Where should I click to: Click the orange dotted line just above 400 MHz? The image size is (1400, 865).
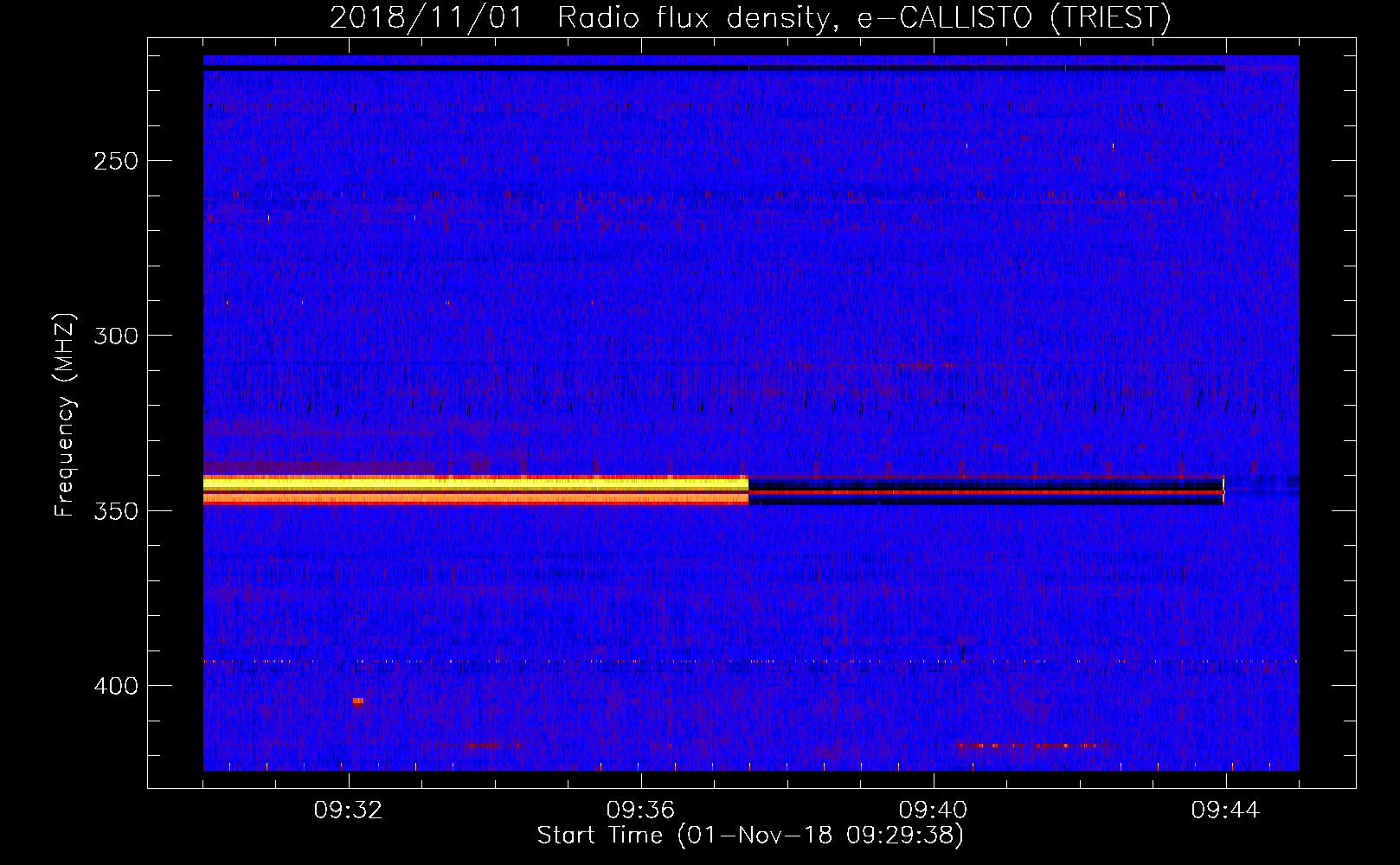point(750,662)
